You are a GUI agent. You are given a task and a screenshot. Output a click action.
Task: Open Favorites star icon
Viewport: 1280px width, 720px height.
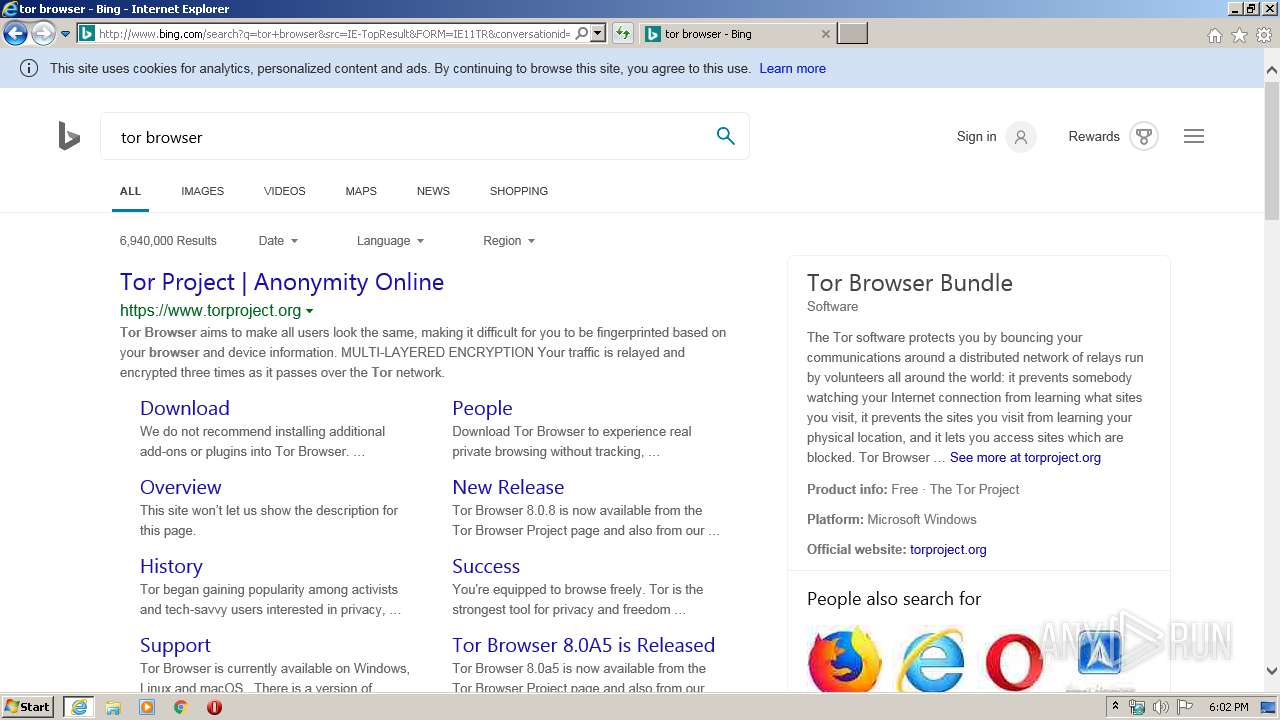(x=1239, y=35)
